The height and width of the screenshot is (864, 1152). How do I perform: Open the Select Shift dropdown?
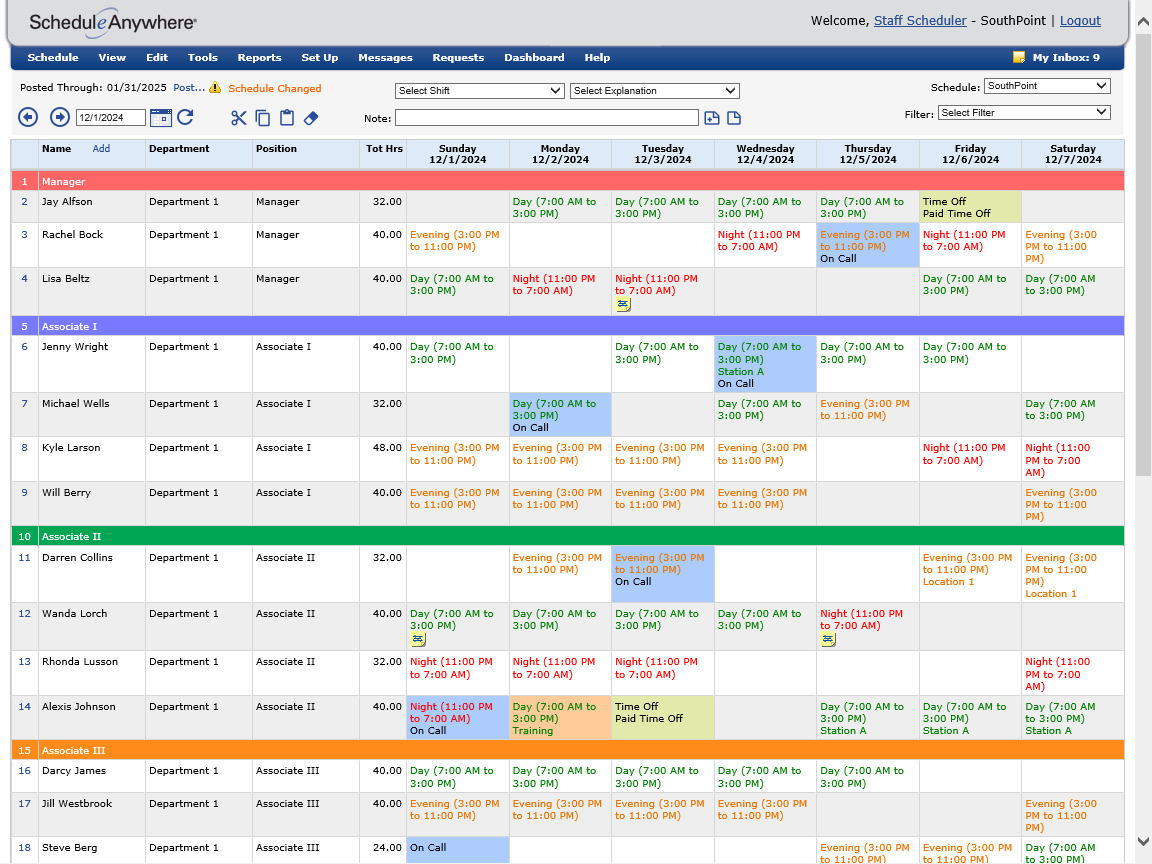click(x=480, y=91)
